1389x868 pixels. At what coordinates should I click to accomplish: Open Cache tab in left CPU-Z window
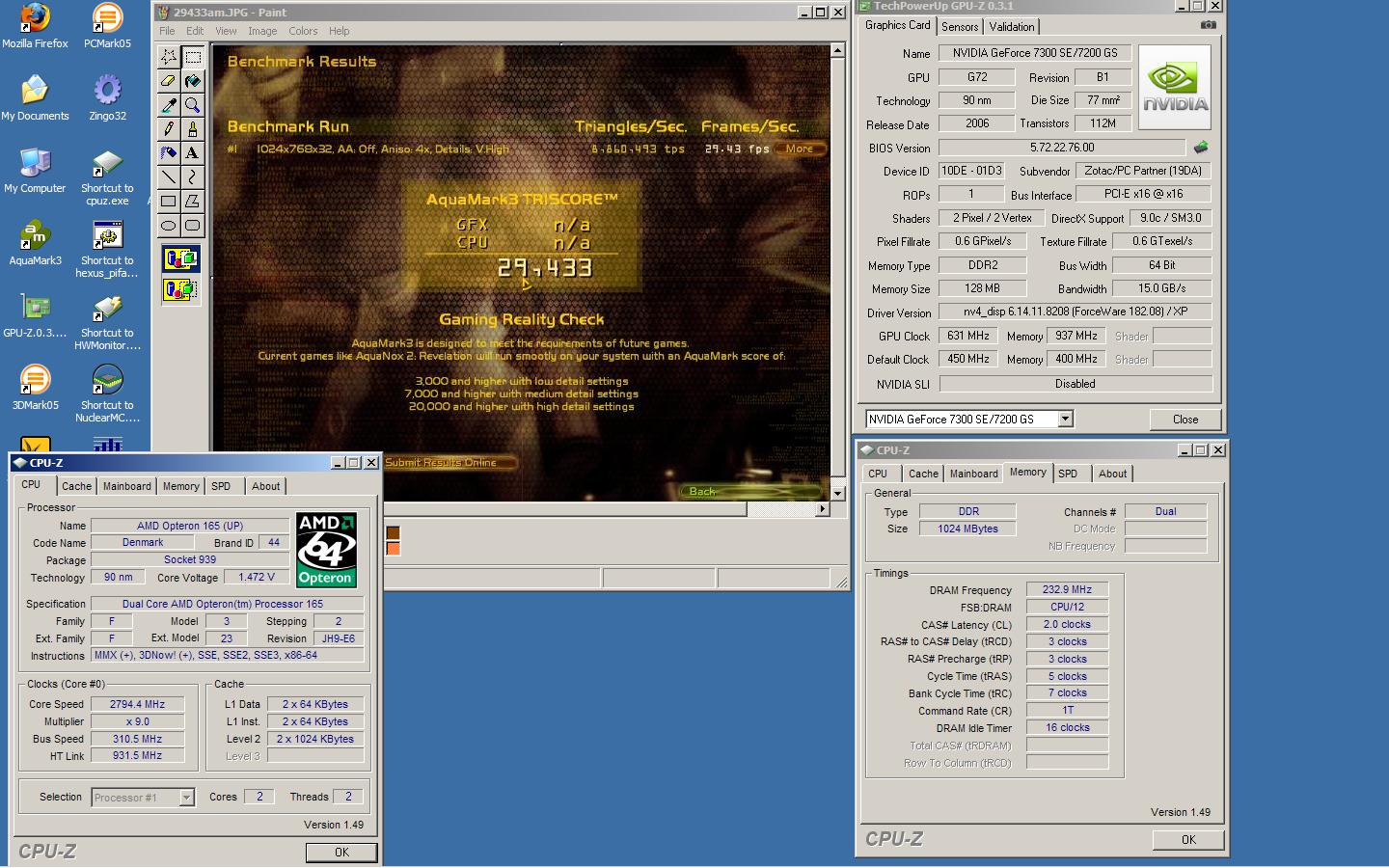pyautogui.click(x=77, y=486)
